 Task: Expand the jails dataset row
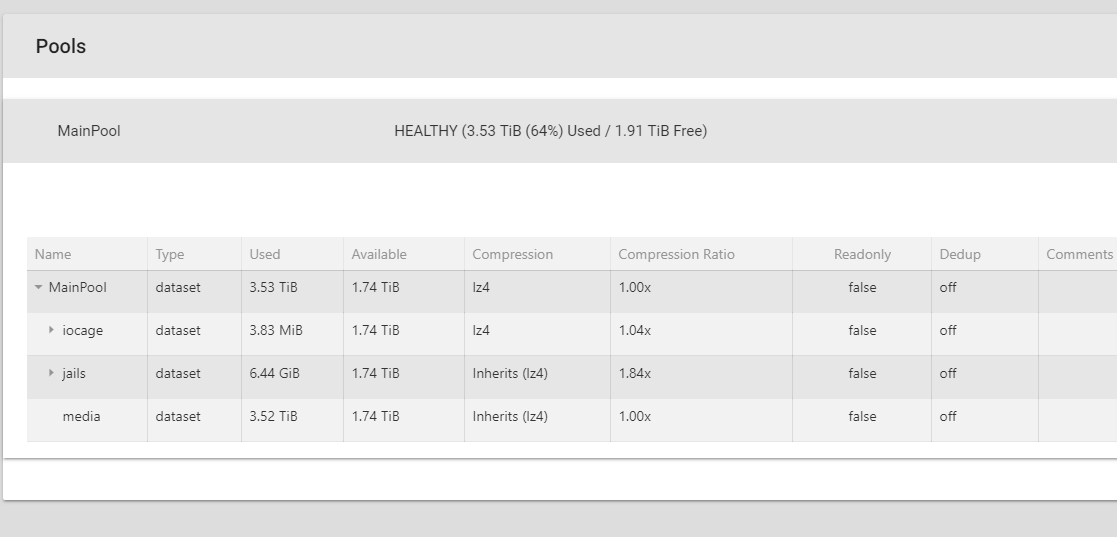tap(51, 372)
